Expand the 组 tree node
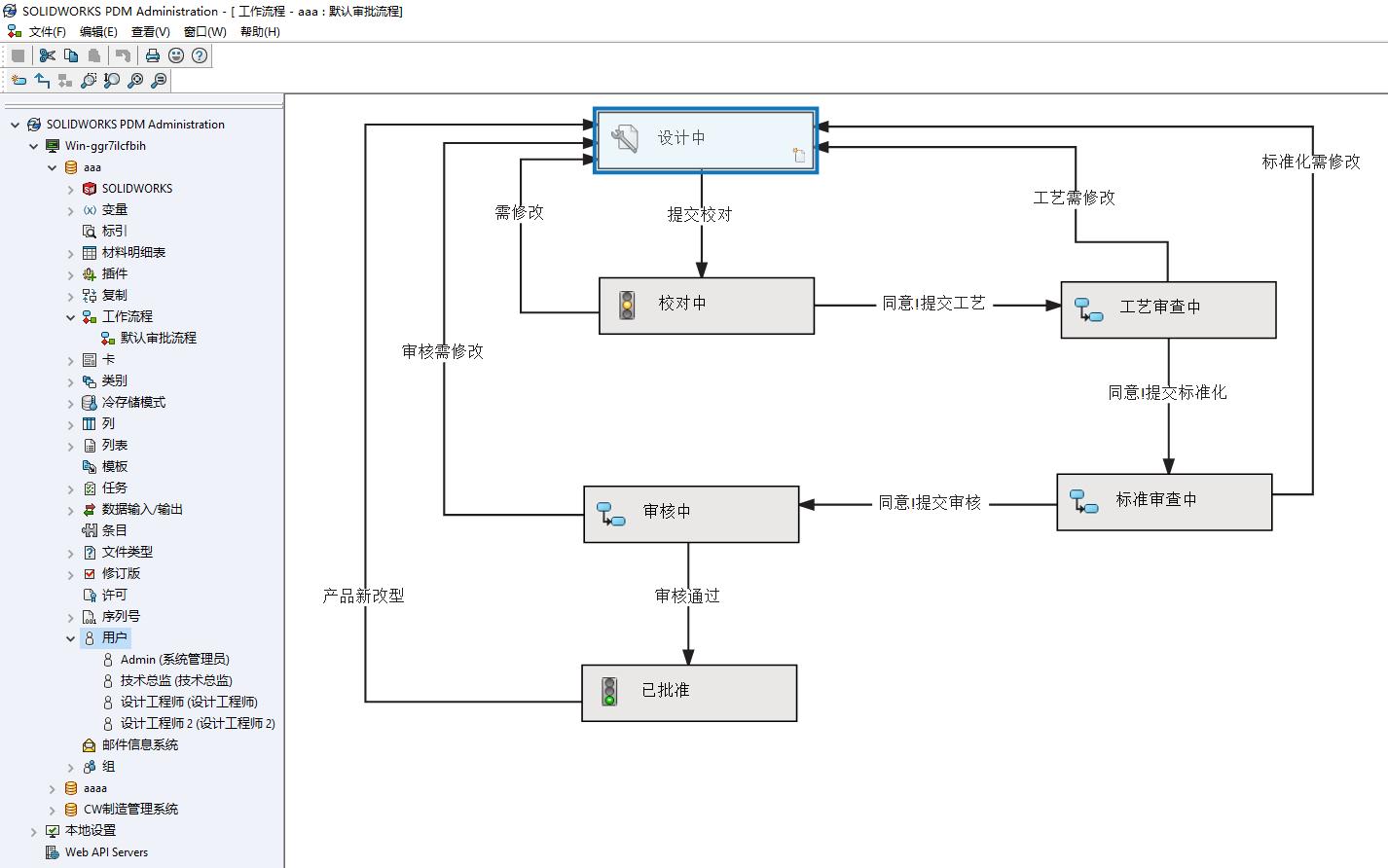Viewport: 1388px width, 868px height. [x=71, y=767]
